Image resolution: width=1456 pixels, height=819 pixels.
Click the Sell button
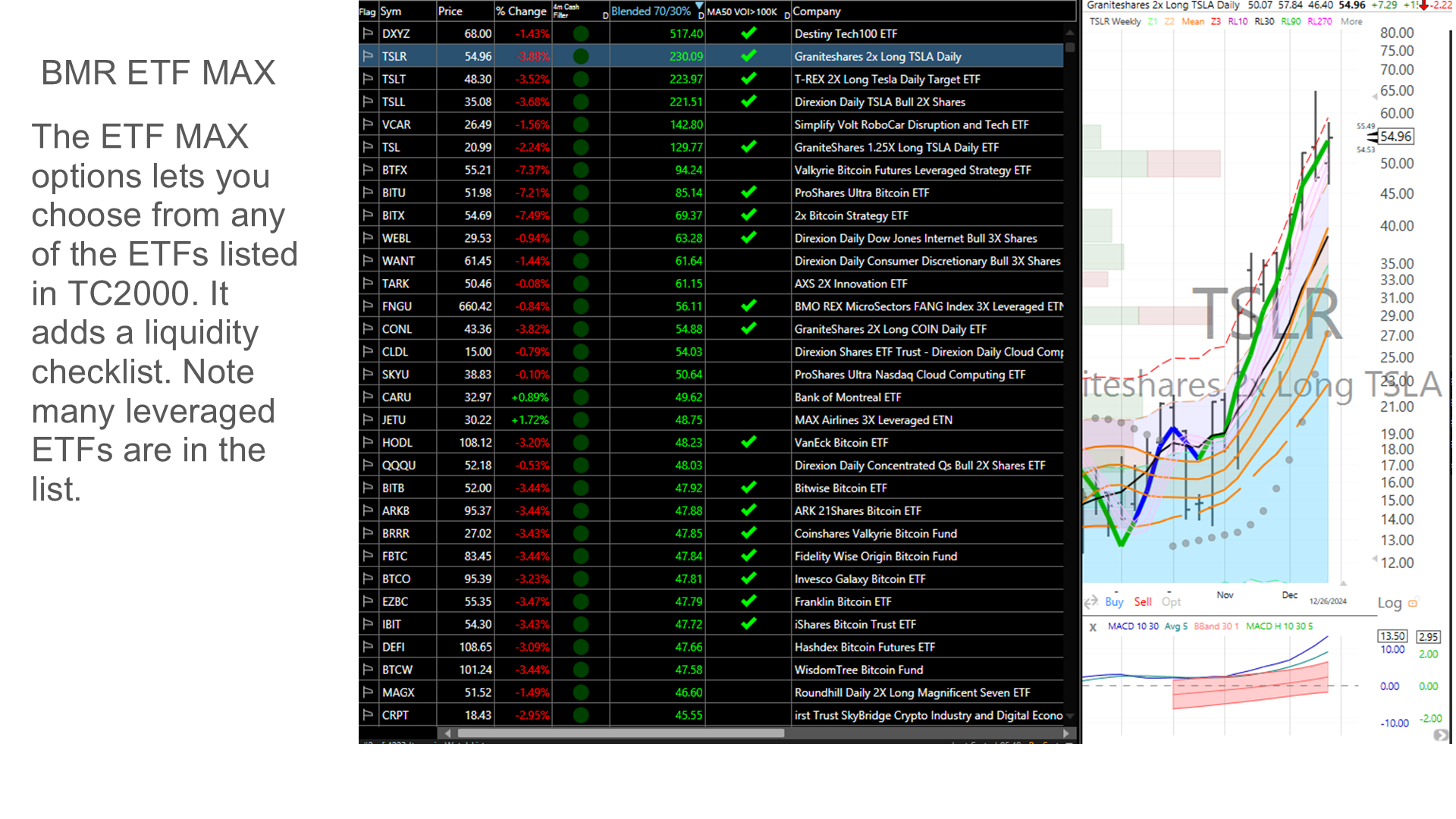[1144, 602]
